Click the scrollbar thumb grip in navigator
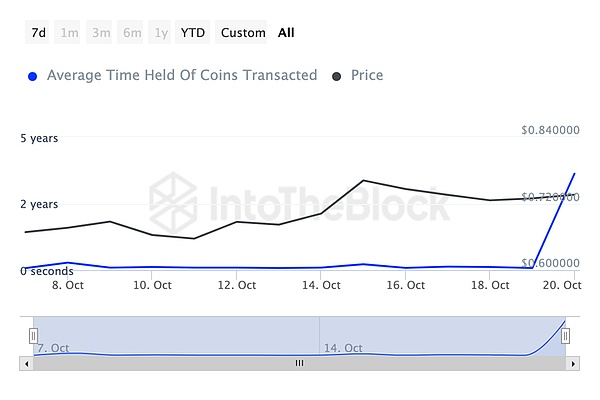Viewport: 600px width, 400px height. [299, 363]
